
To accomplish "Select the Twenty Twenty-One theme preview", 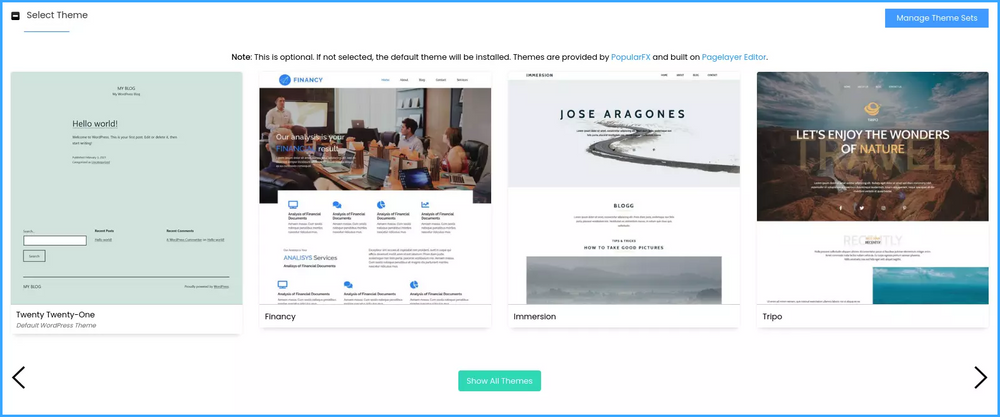I will (x=127, y=188).
